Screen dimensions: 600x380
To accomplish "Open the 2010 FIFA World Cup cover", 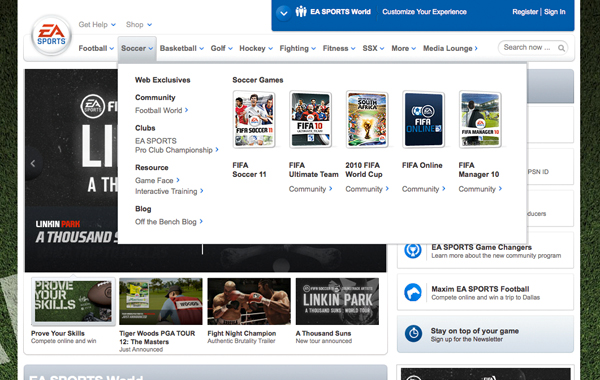I will pyautogui.click(x=367, y=119).
